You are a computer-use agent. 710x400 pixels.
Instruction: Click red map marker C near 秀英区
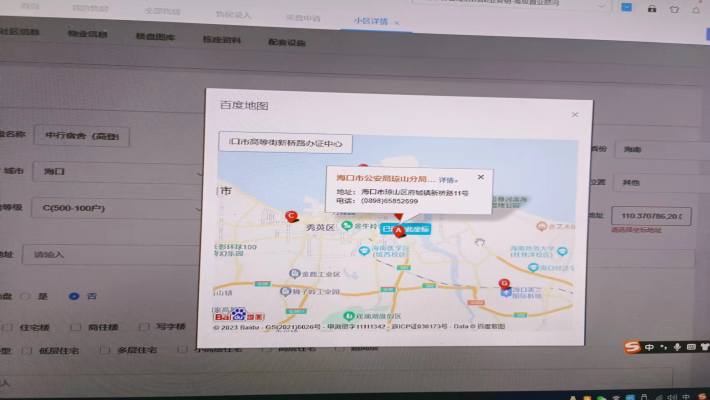tap(292, 217)
